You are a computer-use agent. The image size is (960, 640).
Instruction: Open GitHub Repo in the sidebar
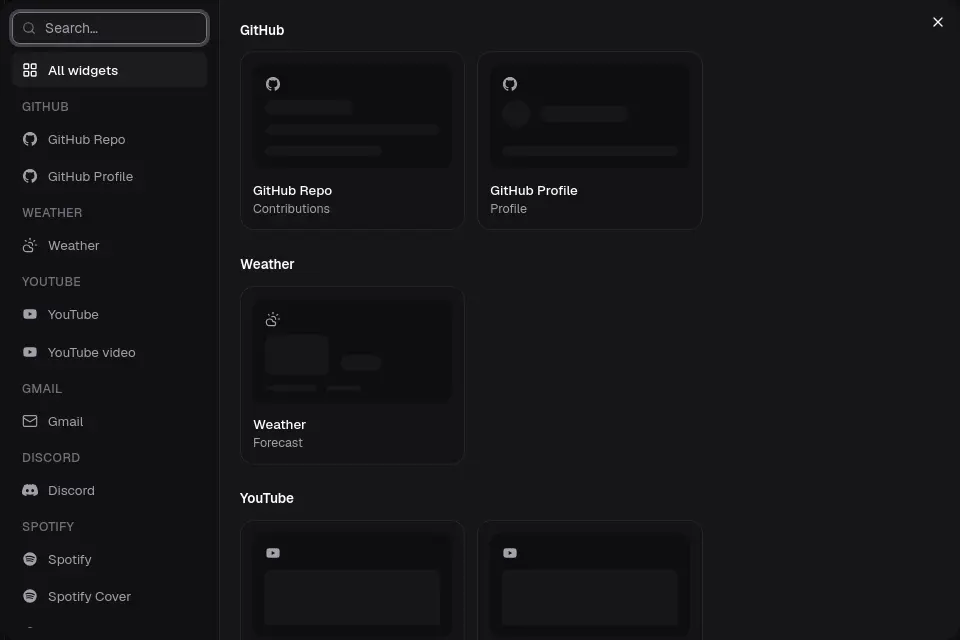[x=110, y=140]
